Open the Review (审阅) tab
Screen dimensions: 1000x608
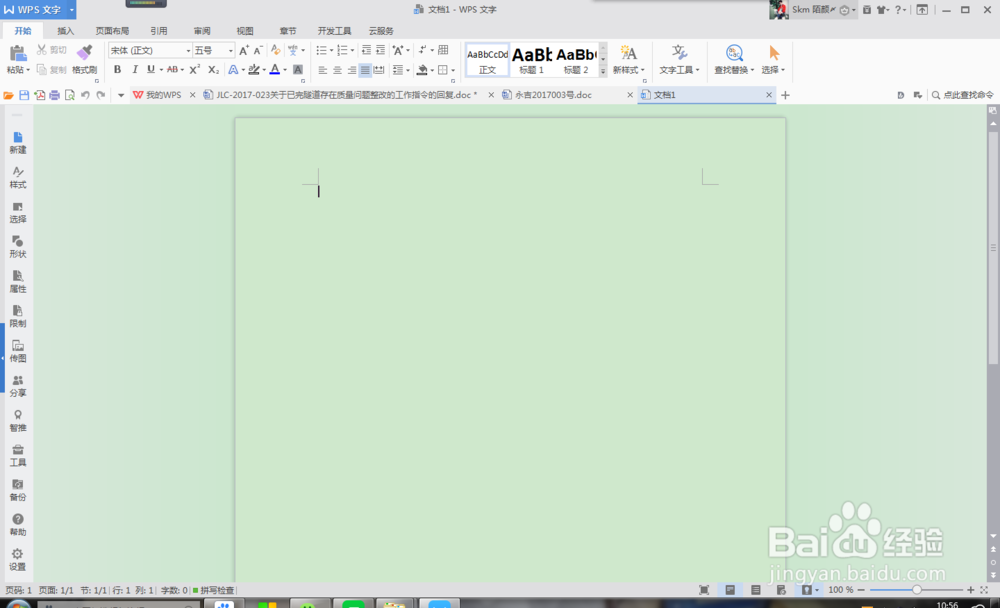click(202, 31)
